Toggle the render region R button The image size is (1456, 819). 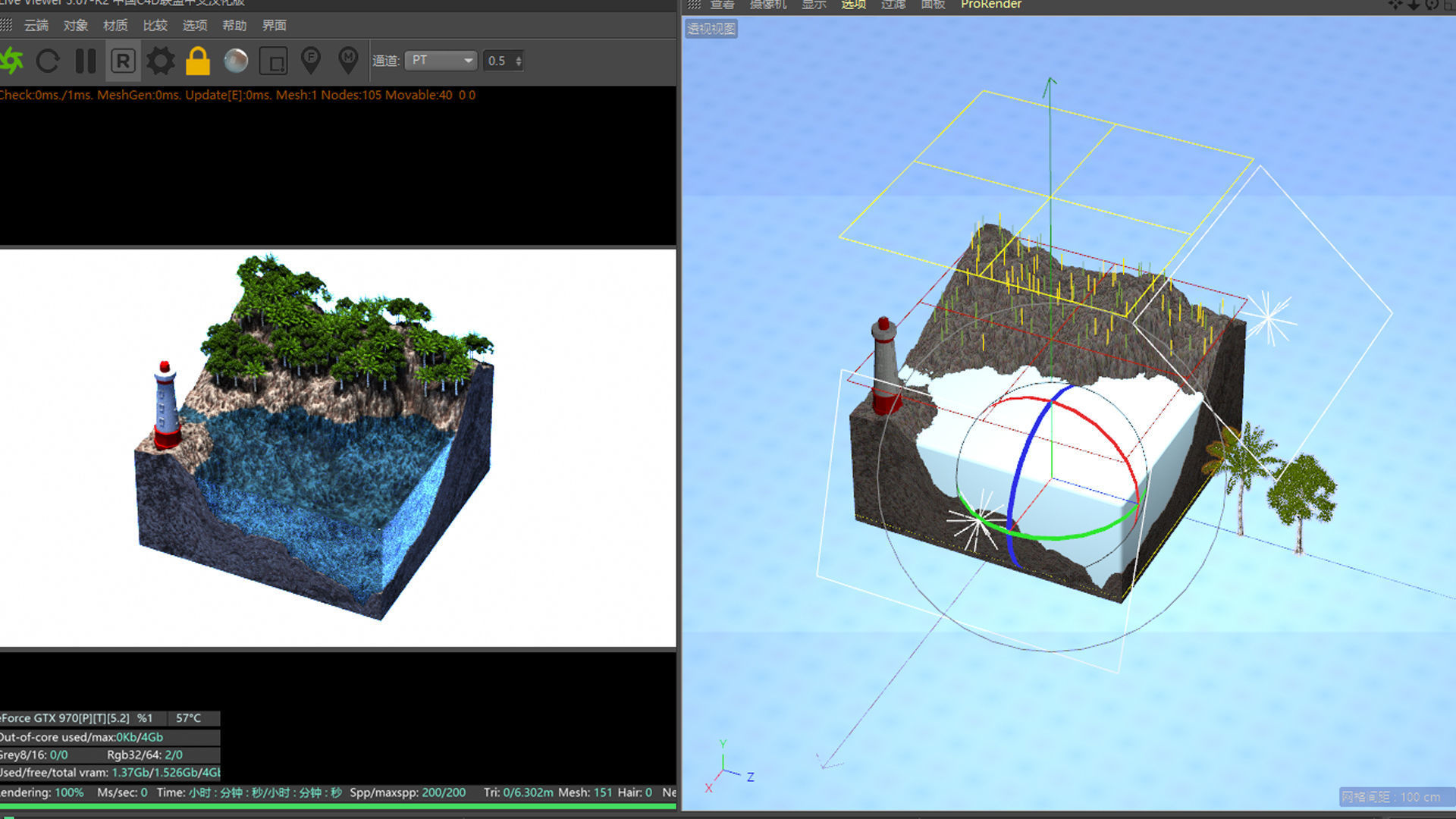pos(123,61)
